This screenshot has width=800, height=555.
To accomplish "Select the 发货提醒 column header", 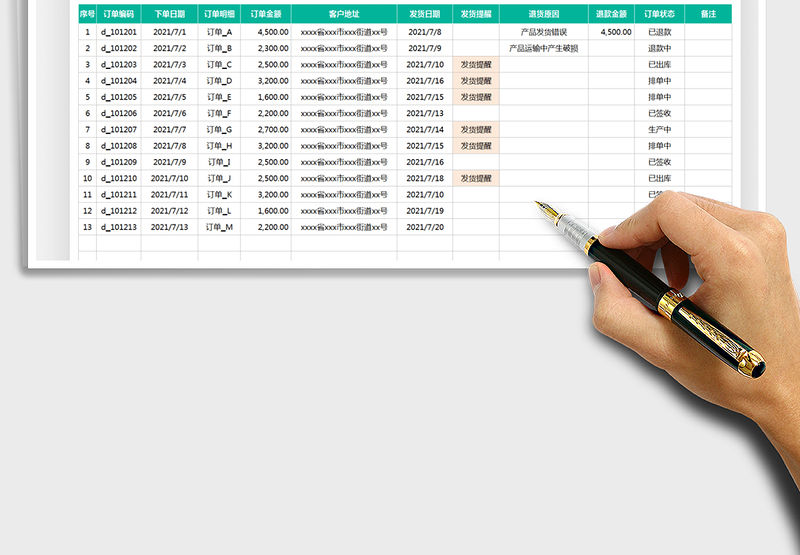I will tap(476, 15).
